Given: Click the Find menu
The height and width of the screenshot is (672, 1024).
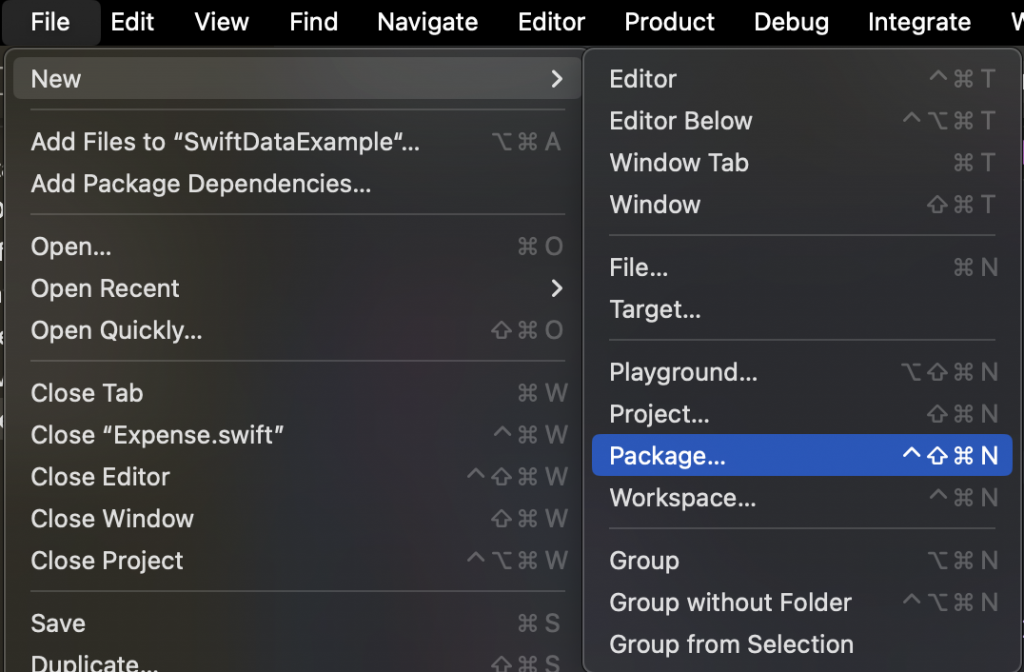Looking at the screenshot, I should 313,22.
